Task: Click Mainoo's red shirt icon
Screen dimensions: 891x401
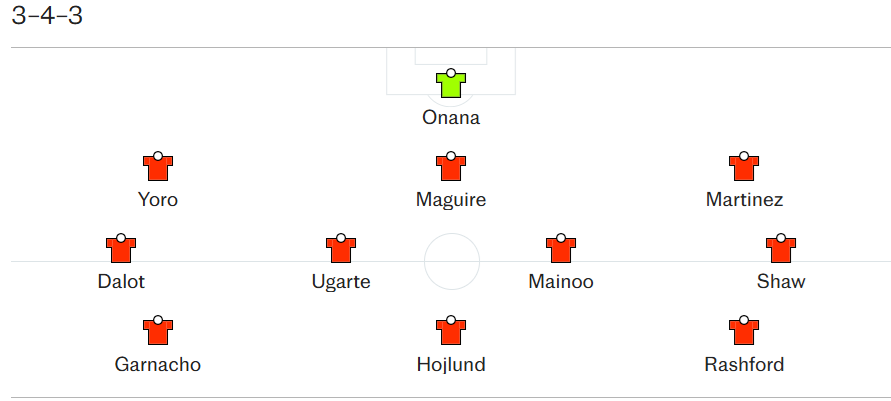Action: tap(561, 249)
